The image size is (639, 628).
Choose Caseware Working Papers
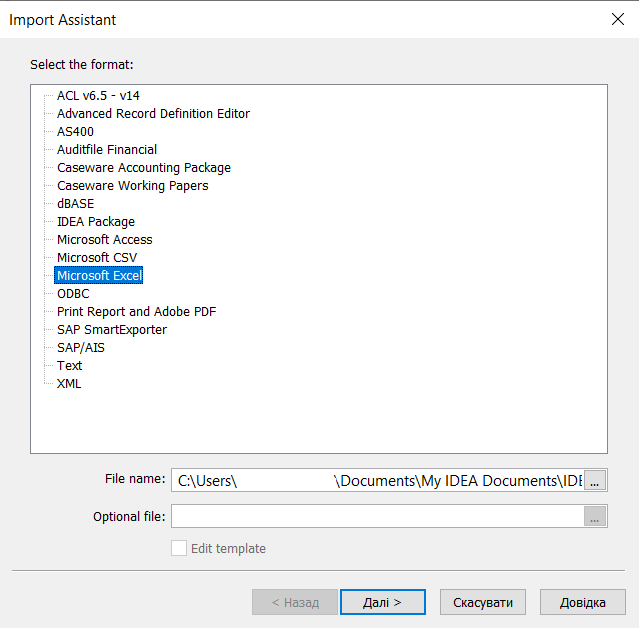tap(132, 185)
